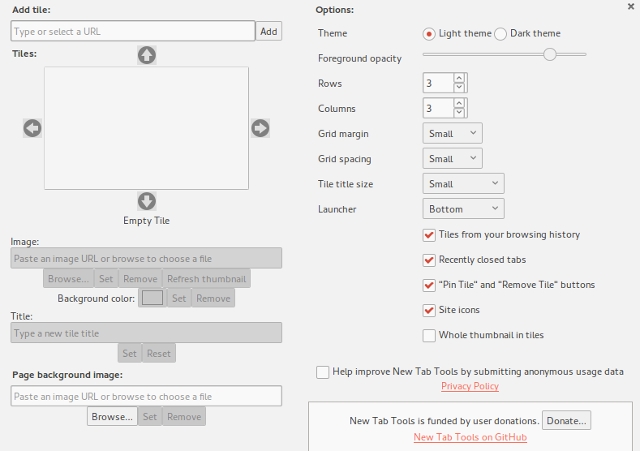Select the Light theme radio button
This screenshot has height=451, width=640.
tap(429, 34)
